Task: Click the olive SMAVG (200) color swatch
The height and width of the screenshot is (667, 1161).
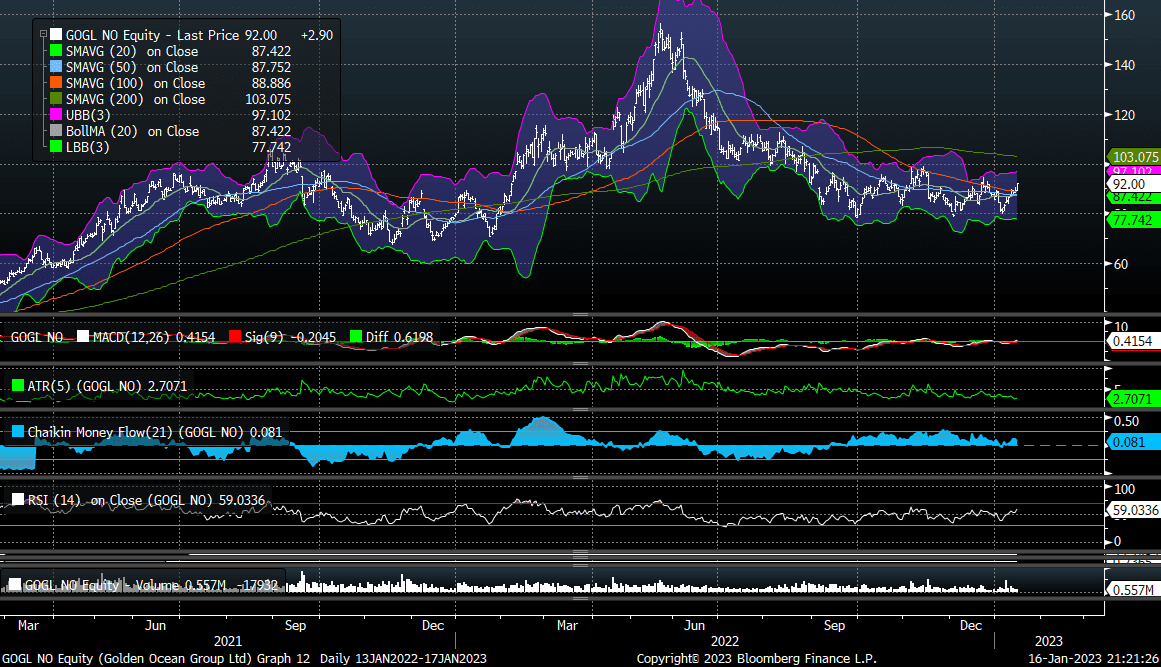Action: pos(56,99)
